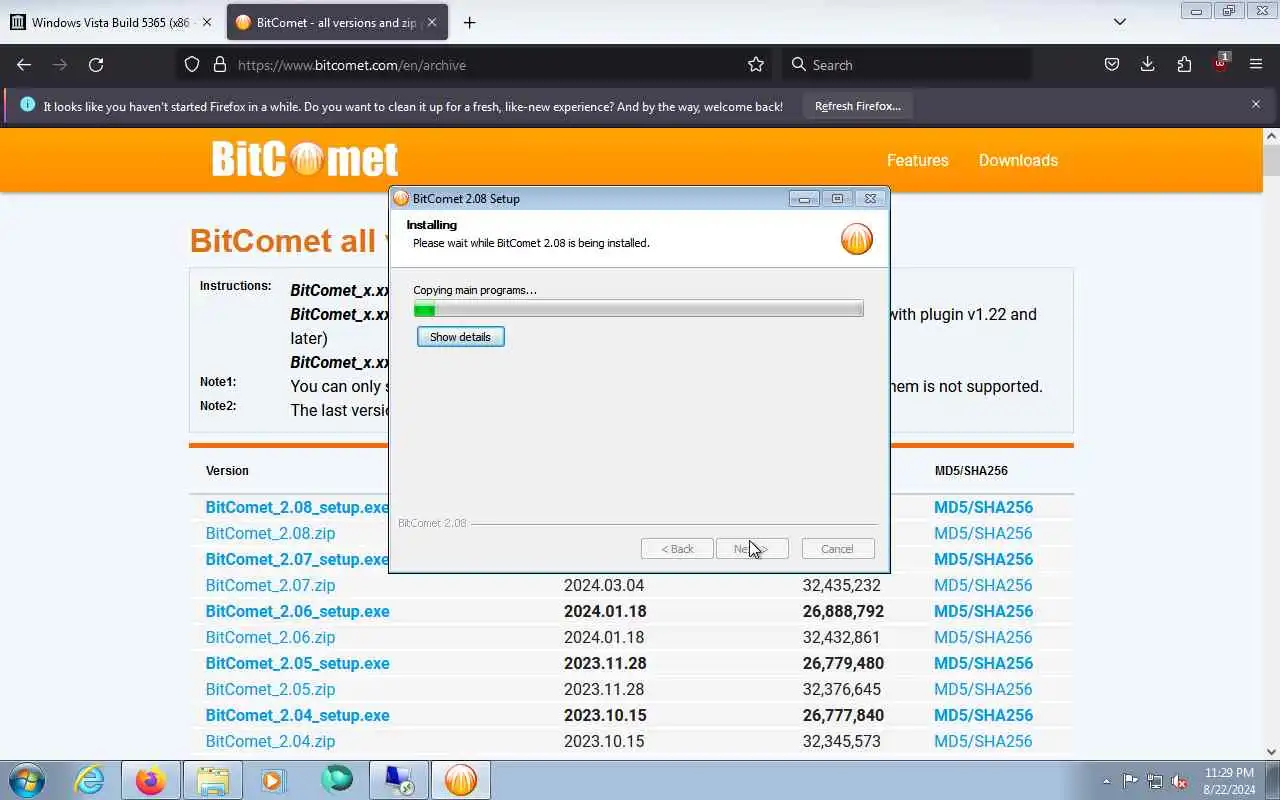Download BitComet_2.07.zip
This screenshot has height=800, width=1280.
[x=270, y=585]
